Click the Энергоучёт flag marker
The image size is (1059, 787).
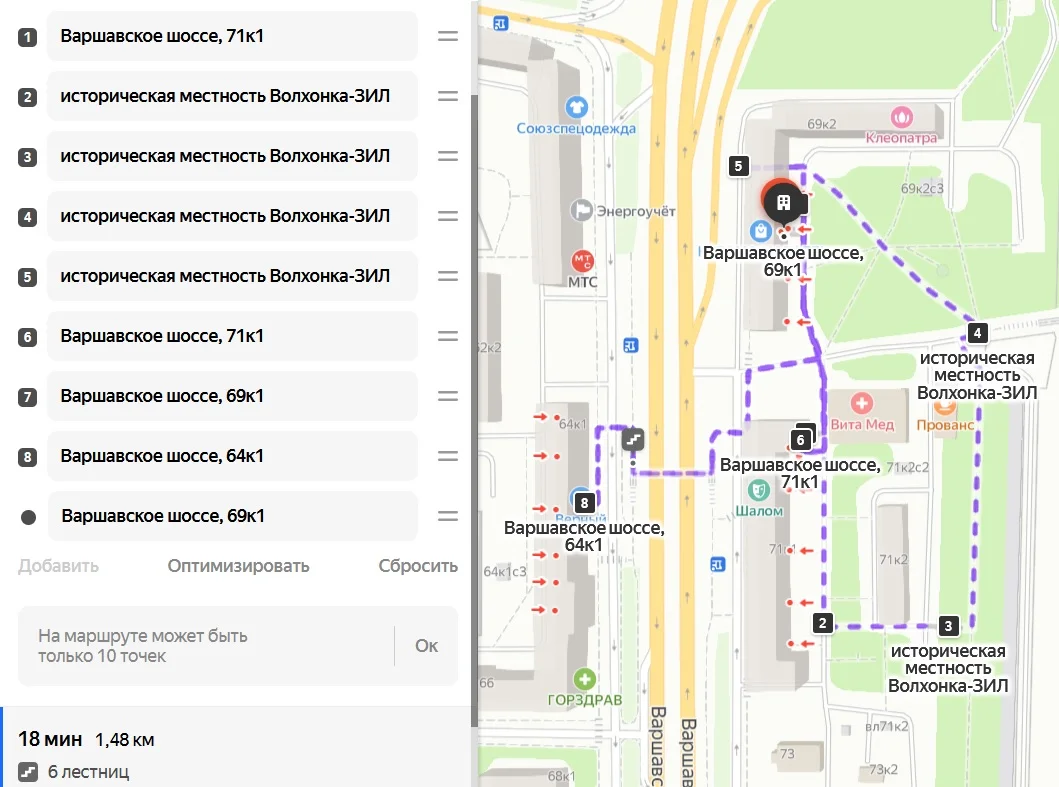point(581,210)
